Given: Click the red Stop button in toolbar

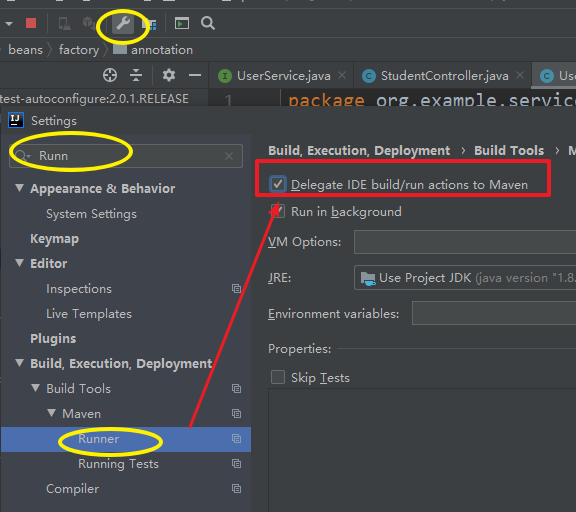Looking at the screenshot, I should (31, 24).
